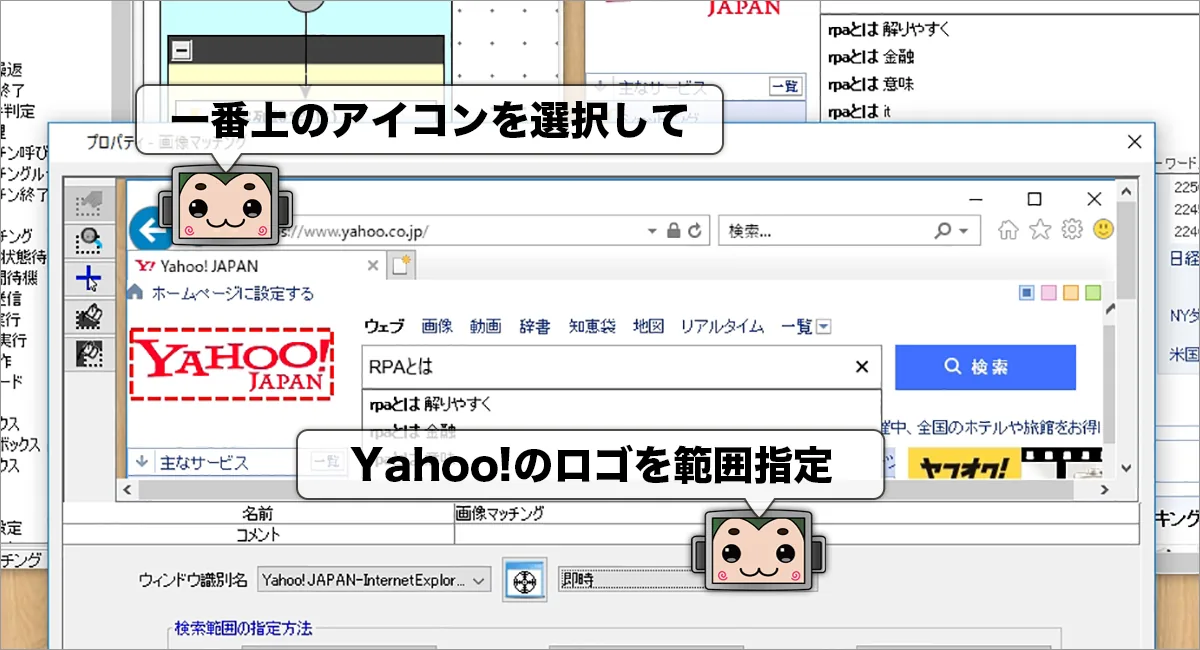Choose the rpaとは 意味 suggestion
The height and width of the screenshot is (650, 1200).
[x=871, y=84]
